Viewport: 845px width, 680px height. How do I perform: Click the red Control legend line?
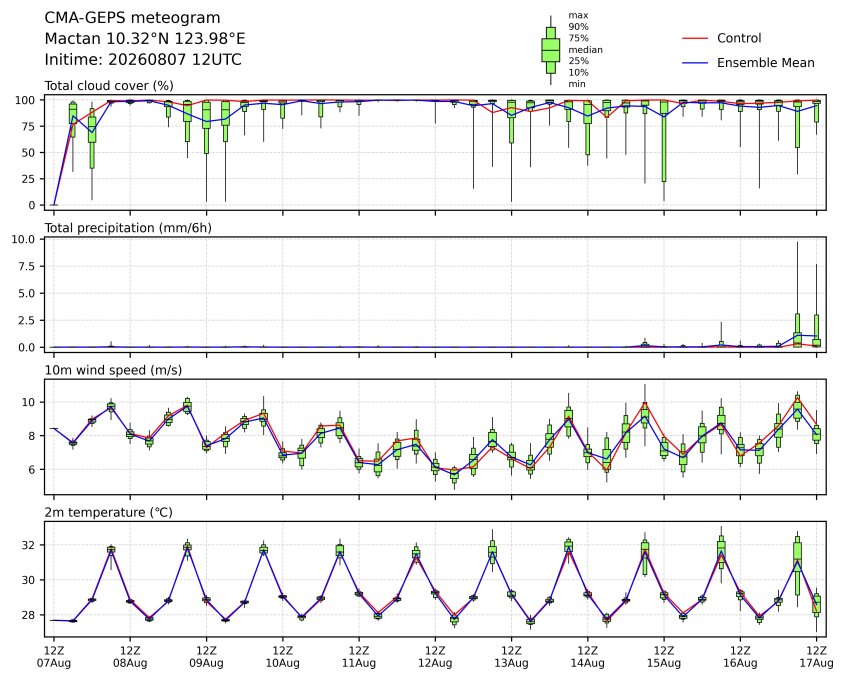695,38
